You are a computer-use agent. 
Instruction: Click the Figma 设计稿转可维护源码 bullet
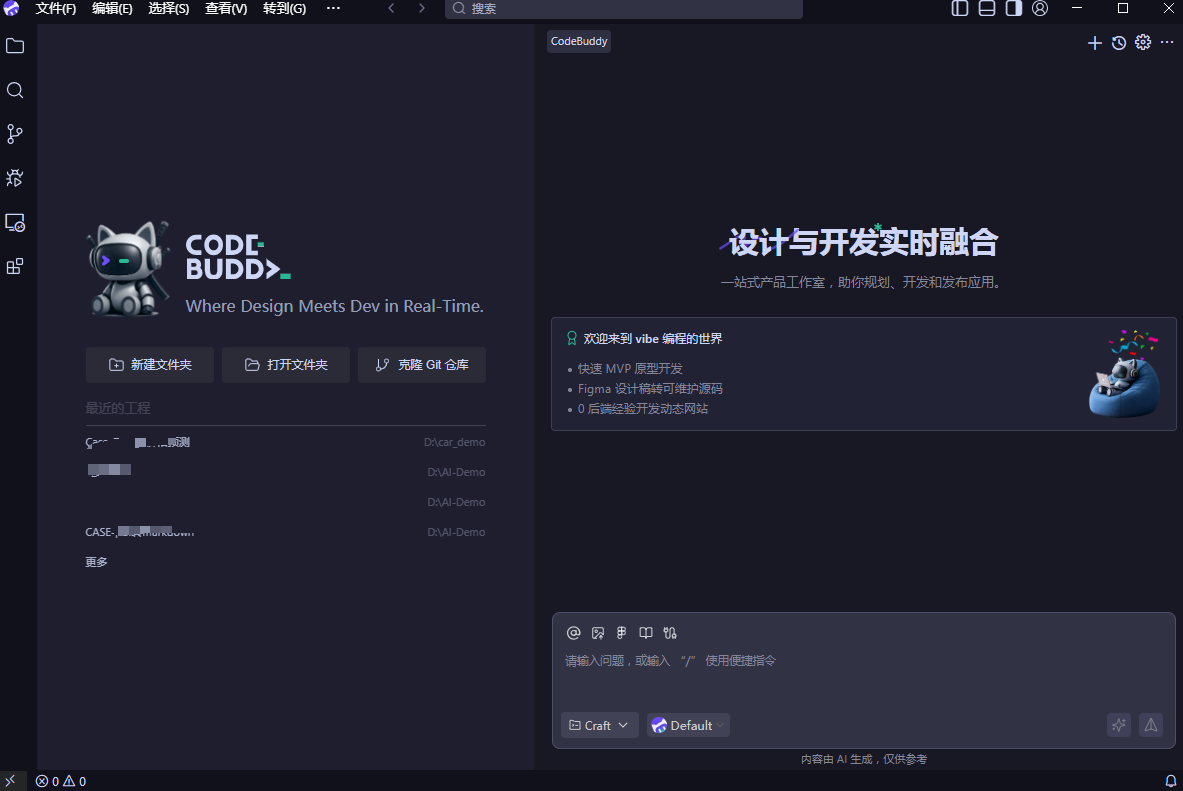pyautogui.click(x=650, y=389)
